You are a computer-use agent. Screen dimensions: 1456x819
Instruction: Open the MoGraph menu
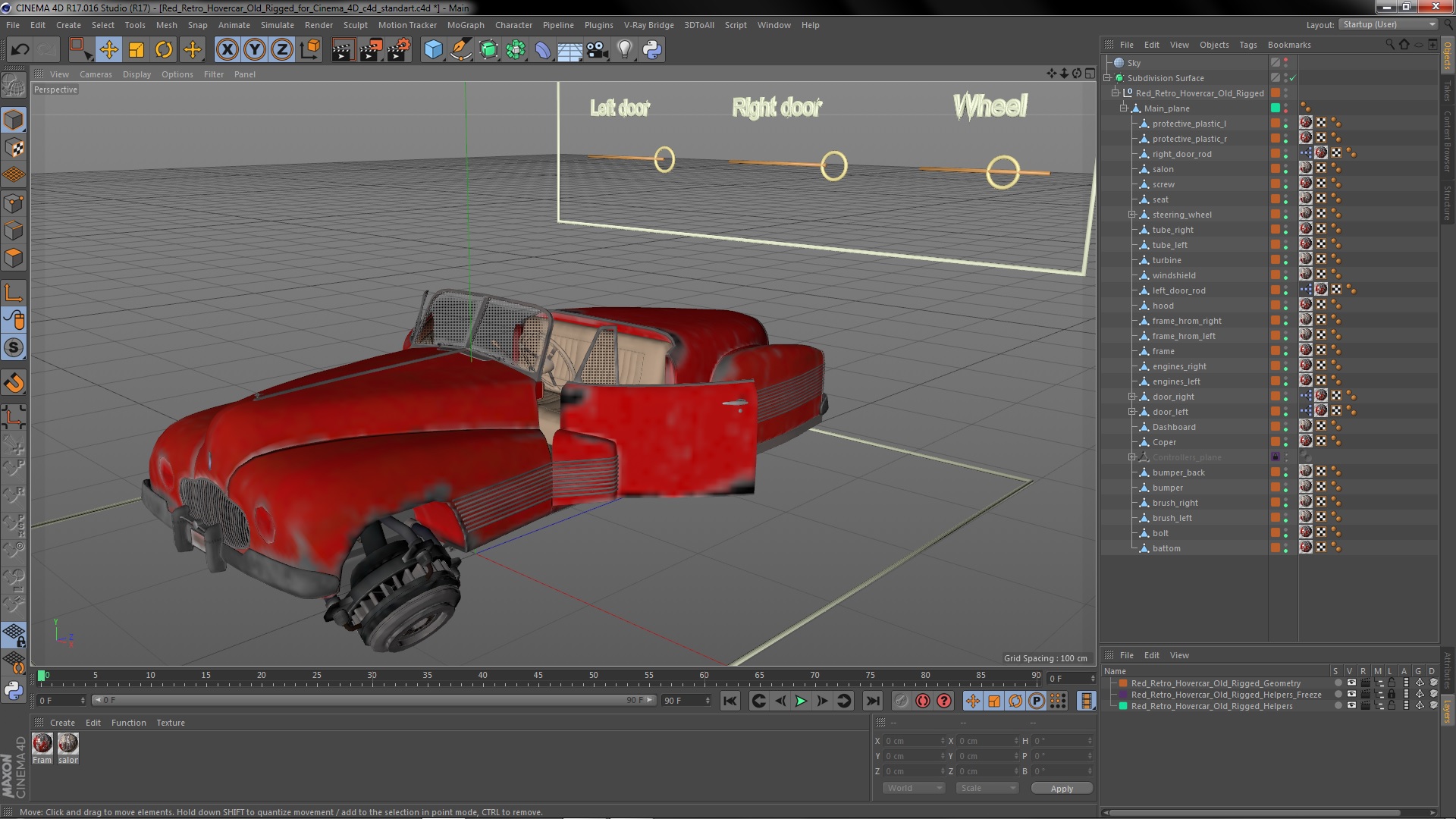pos(466,25)
